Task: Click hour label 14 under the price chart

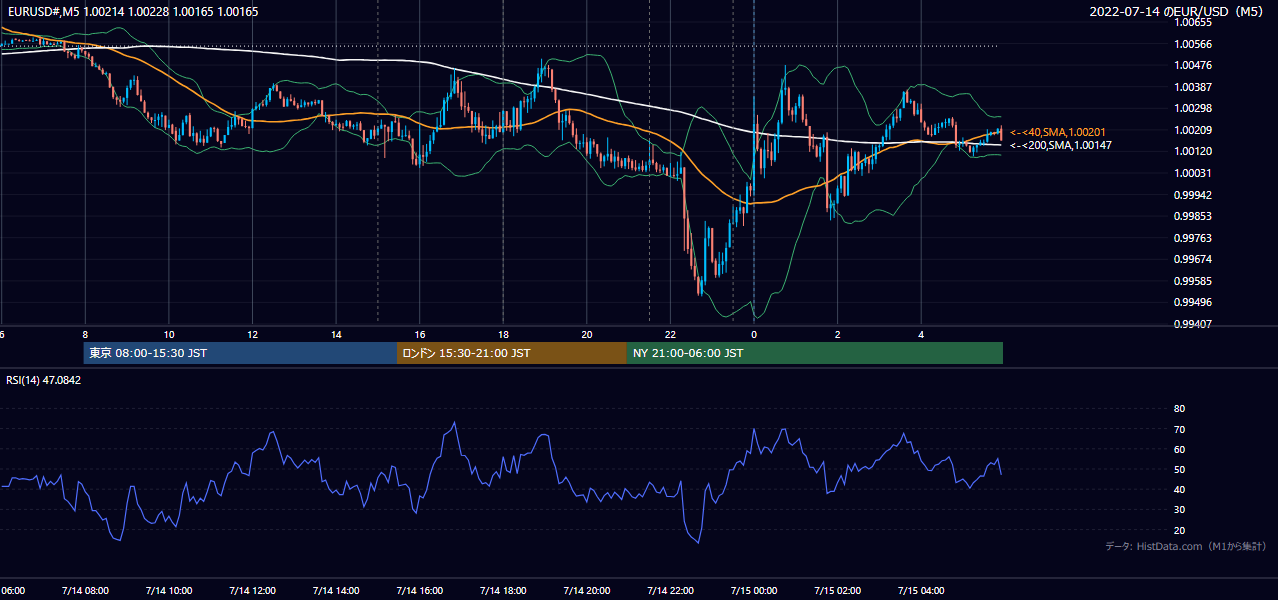Action: 336,335
